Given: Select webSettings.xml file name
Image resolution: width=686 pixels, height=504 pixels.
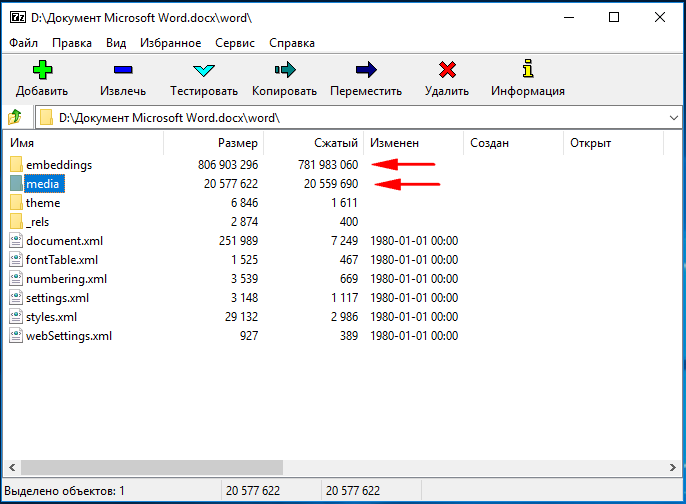Looking at the screenshot, I should (69, 336).
